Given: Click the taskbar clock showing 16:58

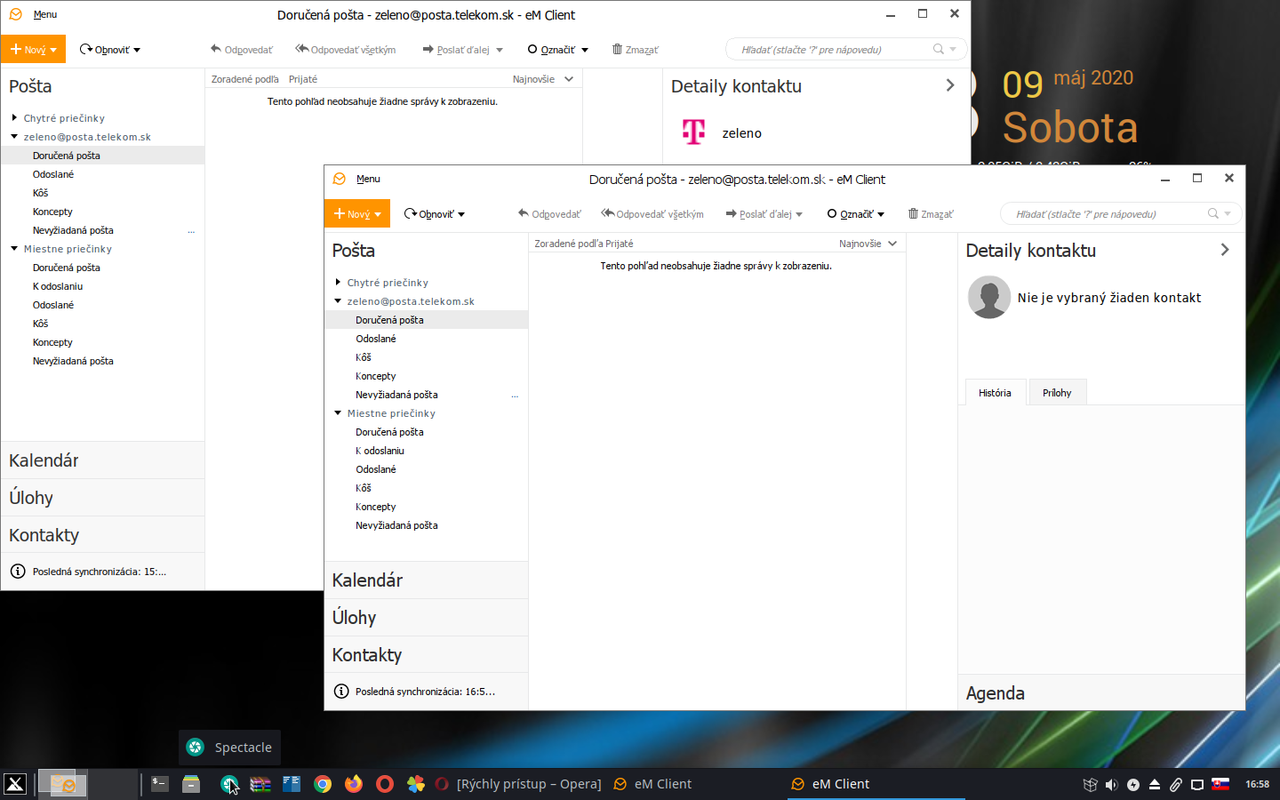Looking at the screenshot, I should [1257, 784].
